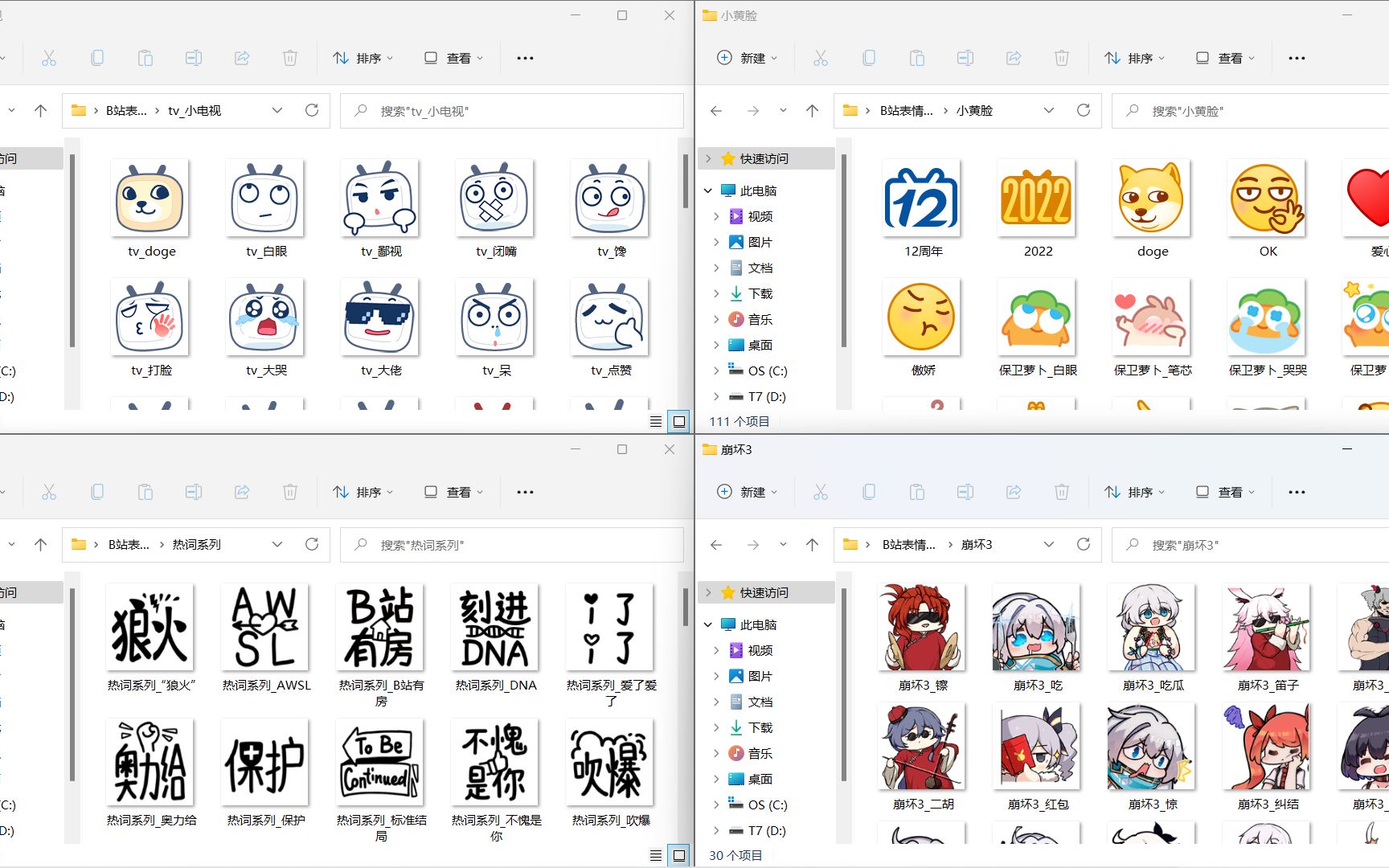The width and height of the screenshot is (1389, 868).
Task: Click Share icon in 崩坏3 window toolbar
Action: pyautogui.click(x=1014, y=492)
